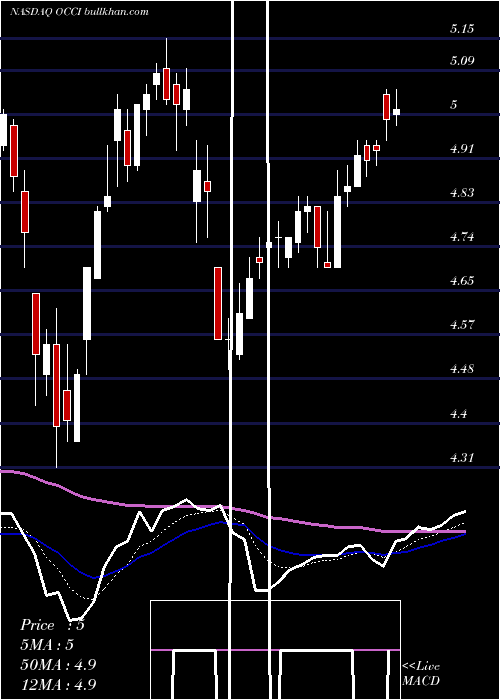The height and width of the screenshot is (700, 500).
Task: Click the 4.31 price axis label
Action: [x=462, y=458]
